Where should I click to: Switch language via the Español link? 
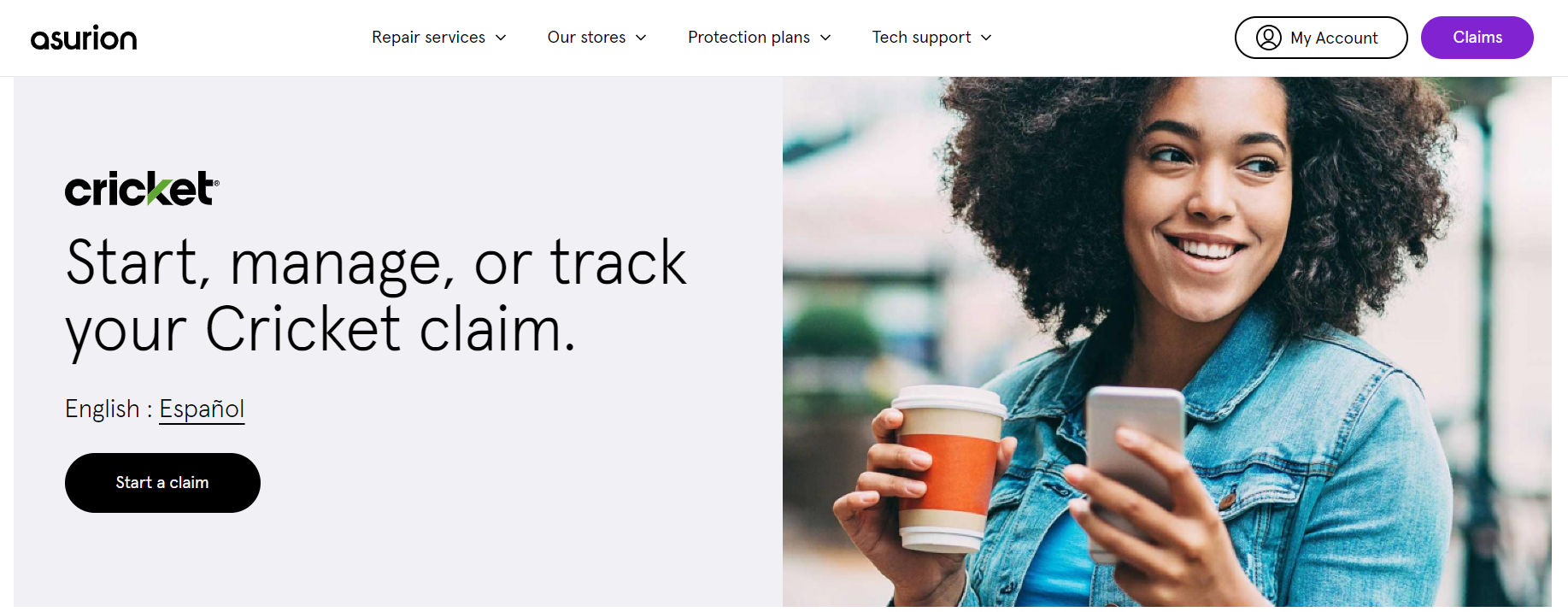202,409
